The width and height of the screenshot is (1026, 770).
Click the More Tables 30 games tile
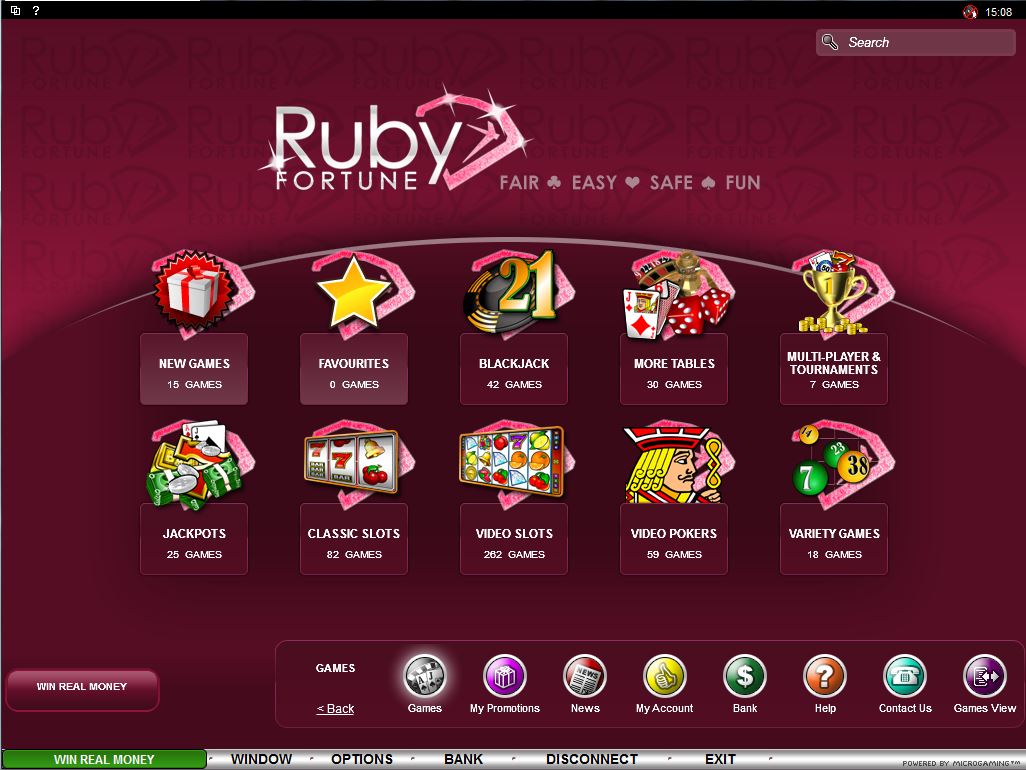click(674, 369)
